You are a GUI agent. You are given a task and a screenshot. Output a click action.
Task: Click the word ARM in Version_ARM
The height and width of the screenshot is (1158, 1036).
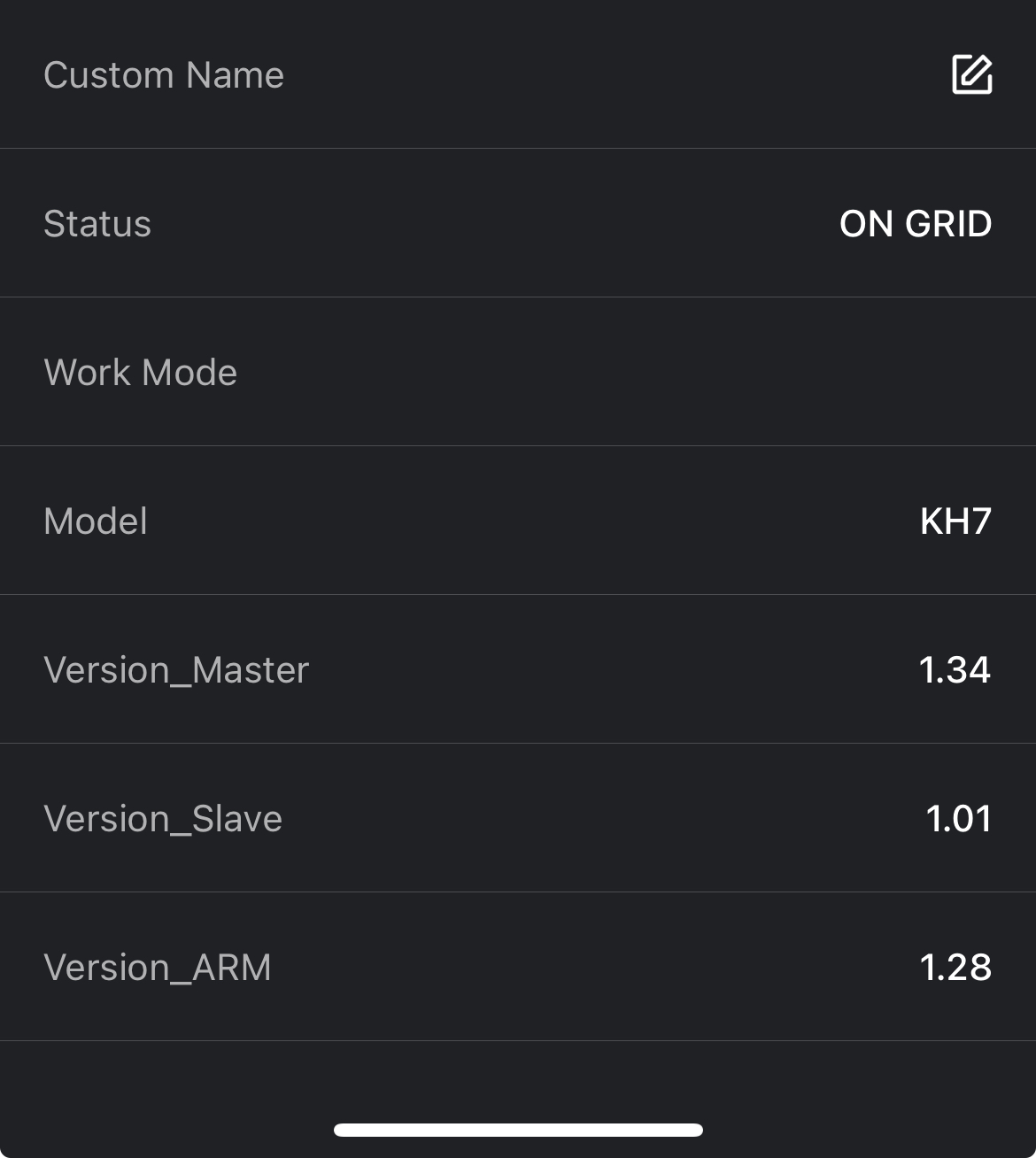232,968
